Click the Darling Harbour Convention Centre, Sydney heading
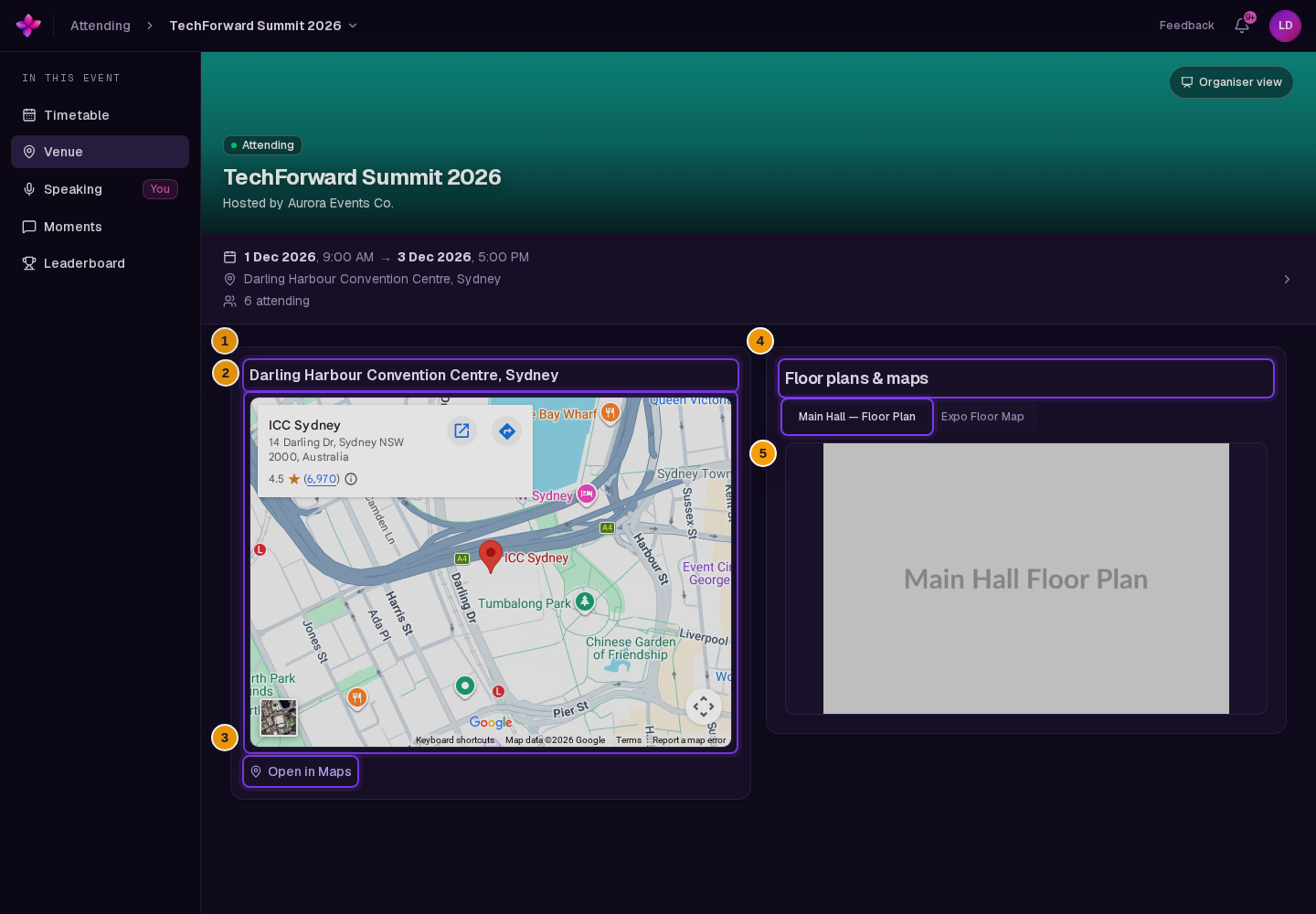Screen dimensions: 1316x914 (404, 376)
